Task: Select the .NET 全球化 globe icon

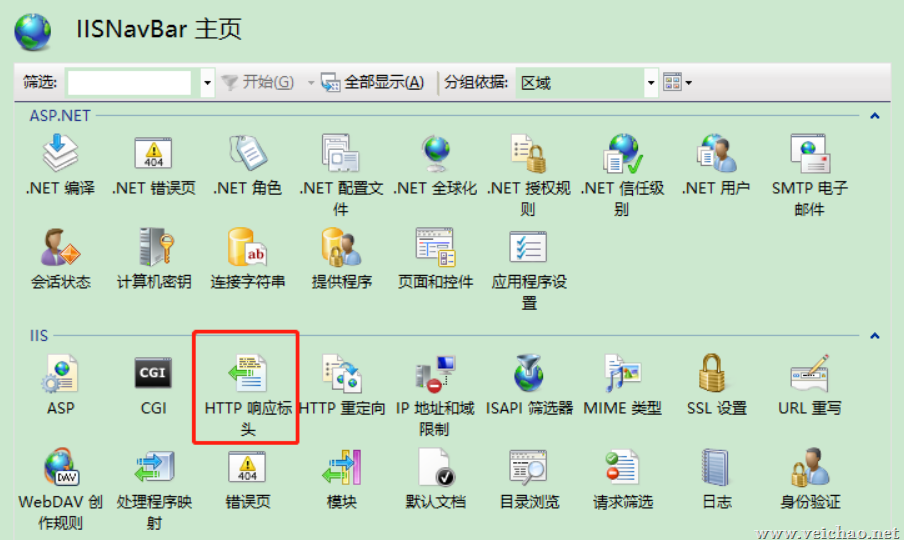Action: coord(435,153)
